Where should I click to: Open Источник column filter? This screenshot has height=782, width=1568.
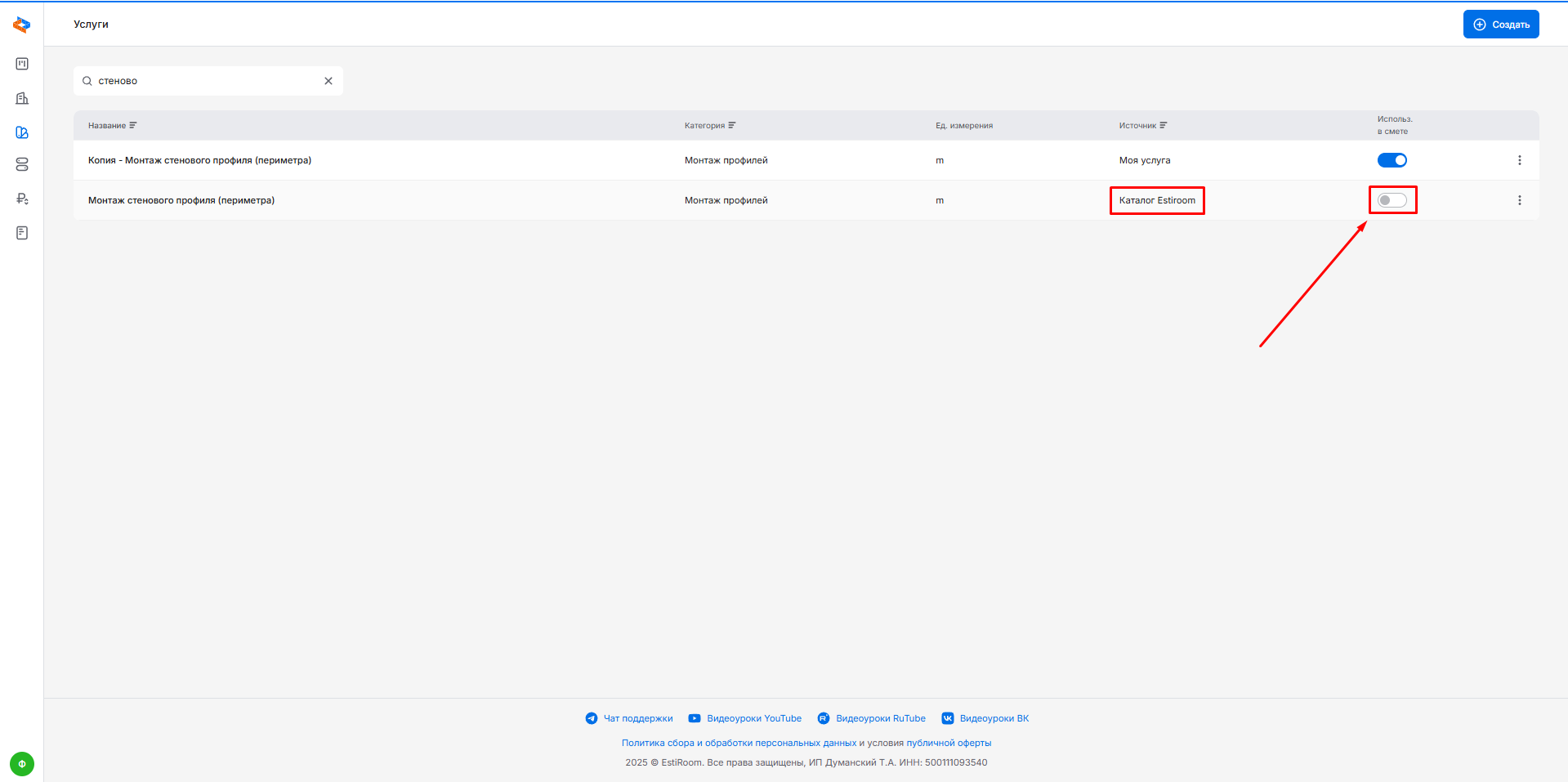[1164, 126]
